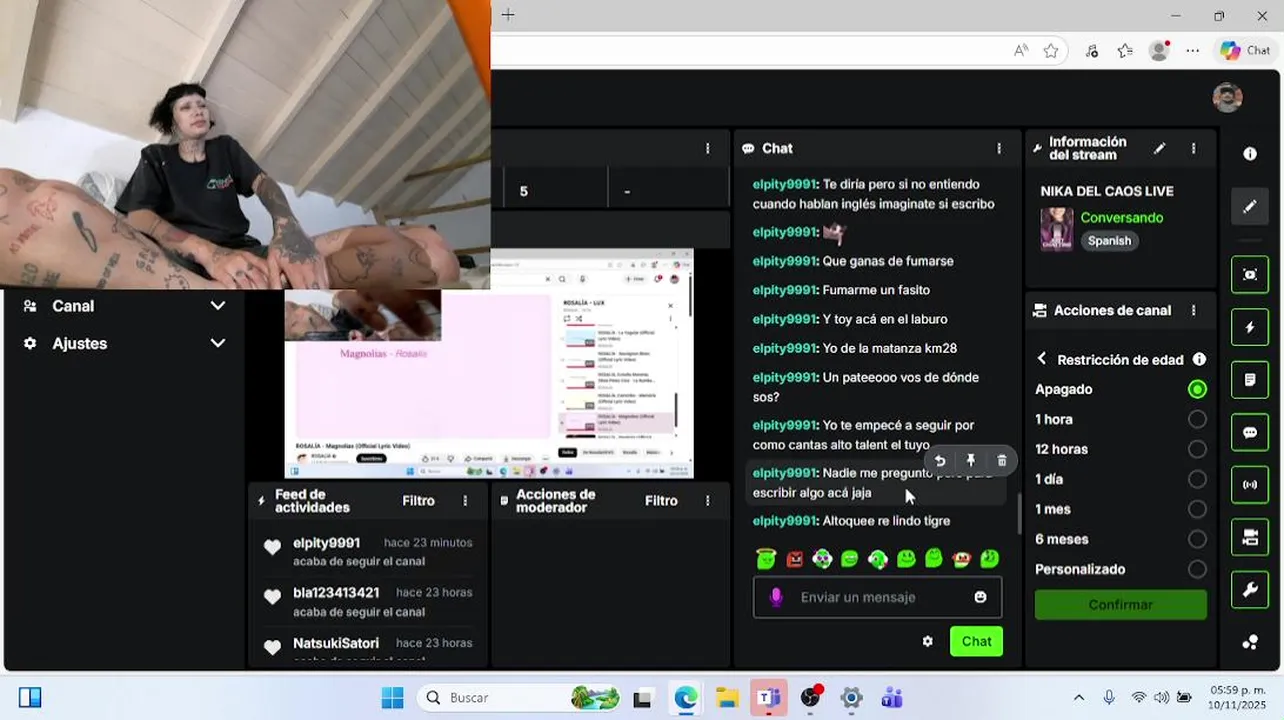
Task: Open the document notes icon in right sidebar
Action: [1250, 380]
